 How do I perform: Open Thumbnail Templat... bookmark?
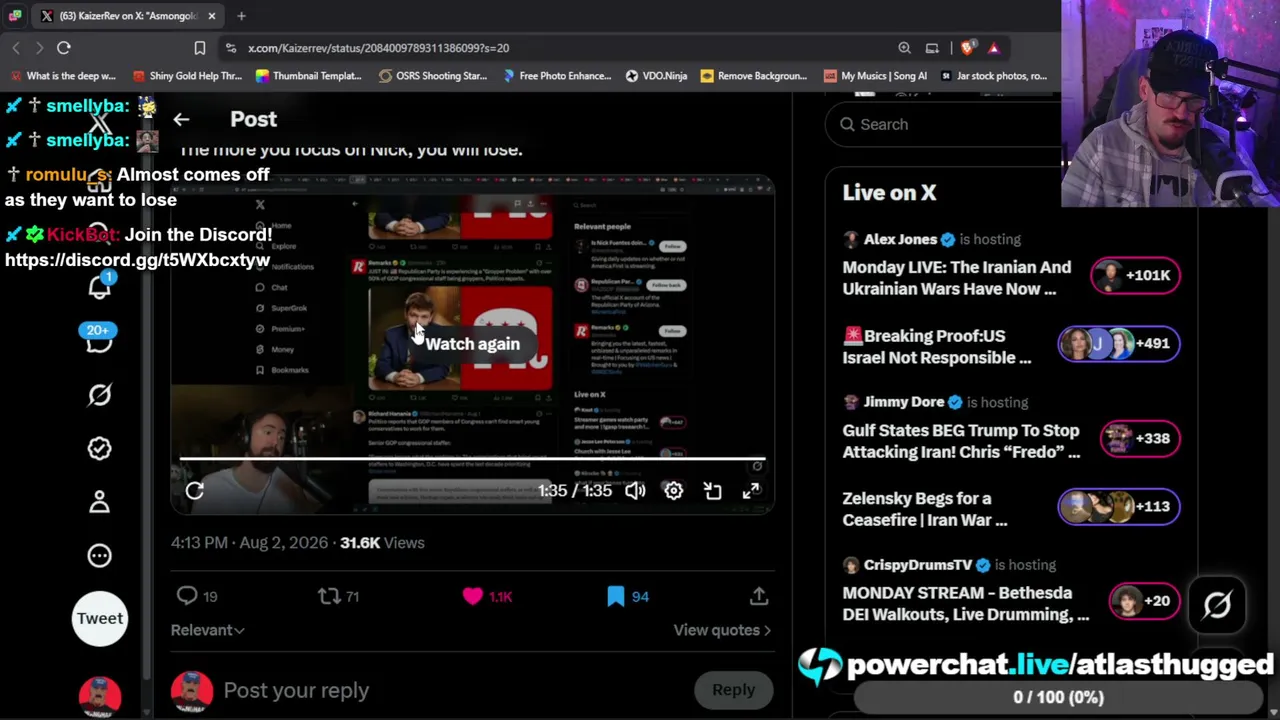click(309, 76)
